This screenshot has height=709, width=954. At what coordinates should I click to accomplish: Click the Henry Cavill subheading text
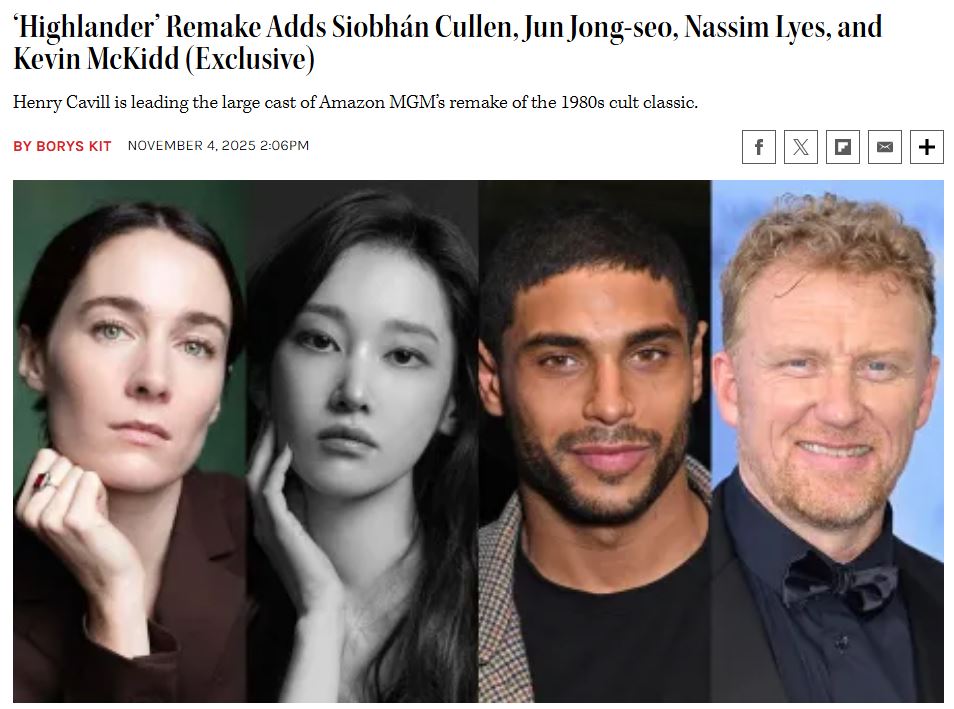click(x=355, y=102)
